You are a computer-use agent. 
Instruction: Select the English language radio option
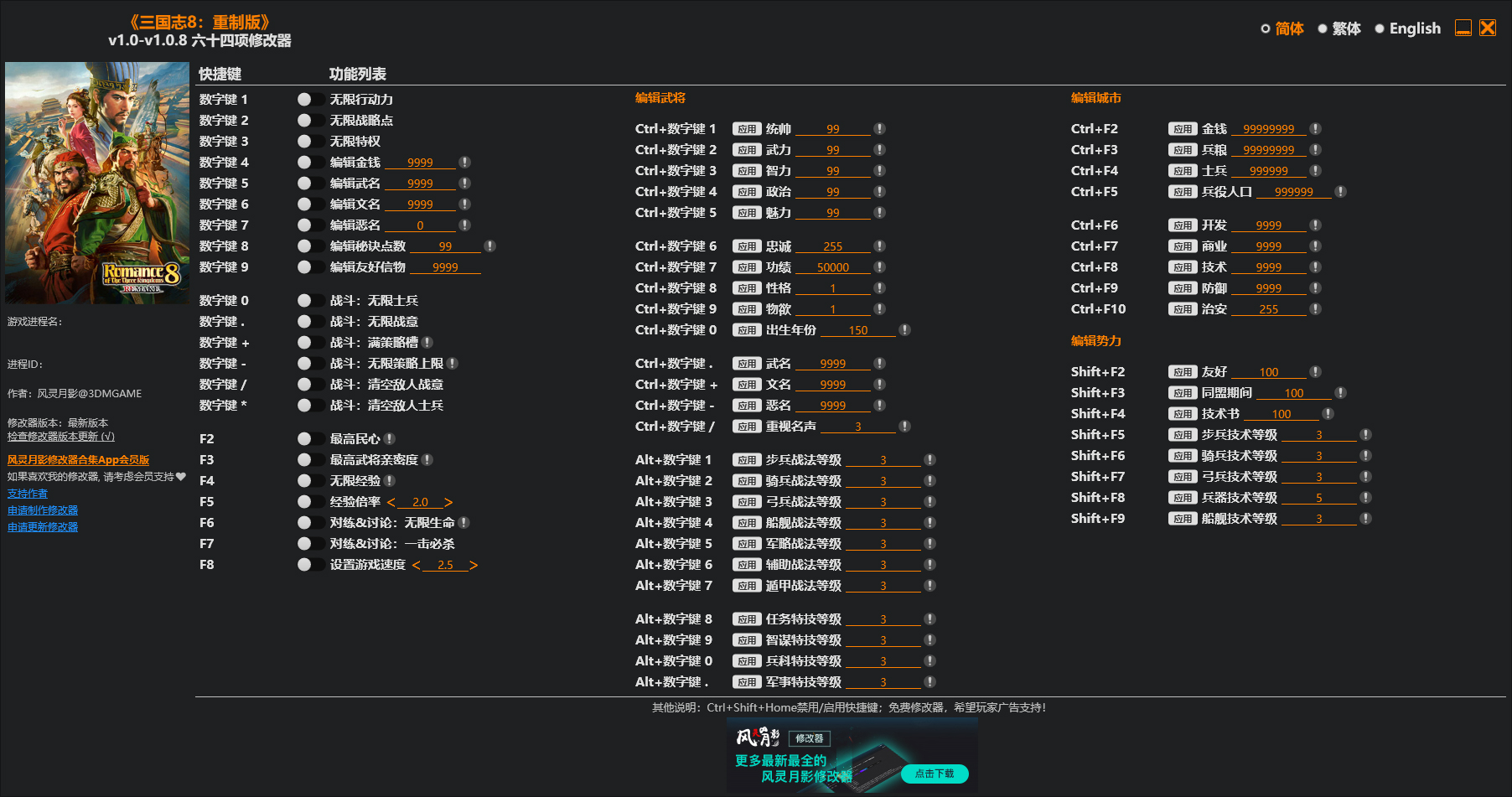[1408, 28]
